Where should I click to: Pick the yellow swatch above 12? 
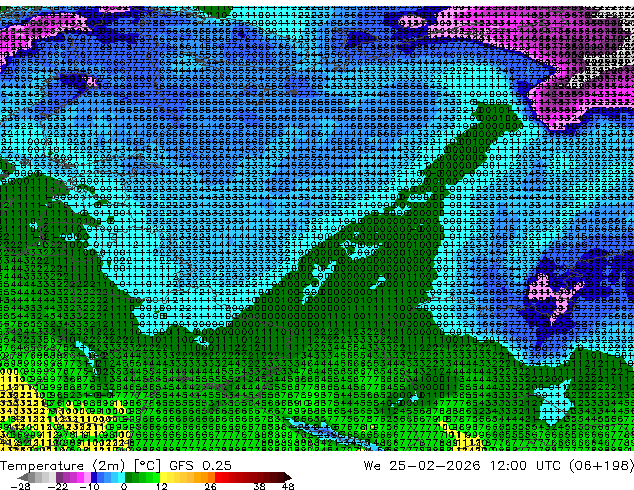[163, 477]
